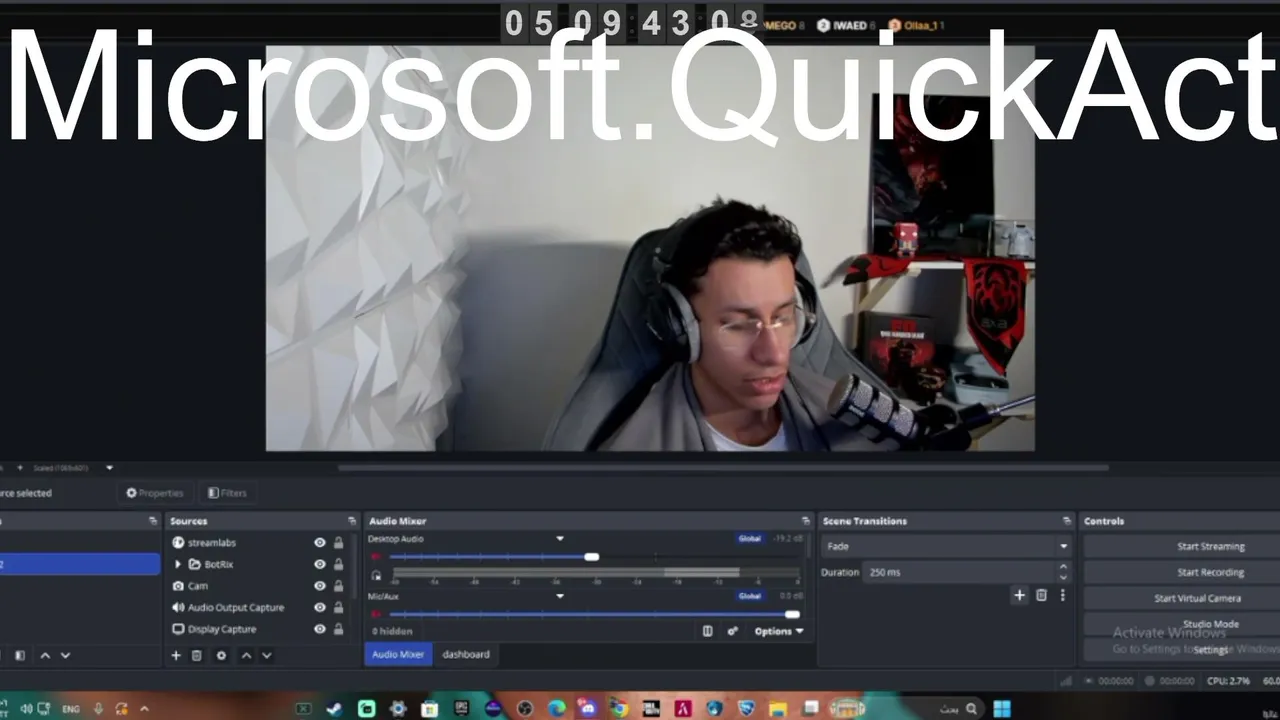Click the Audio Output Capture speaker icon

pos(178,607)
